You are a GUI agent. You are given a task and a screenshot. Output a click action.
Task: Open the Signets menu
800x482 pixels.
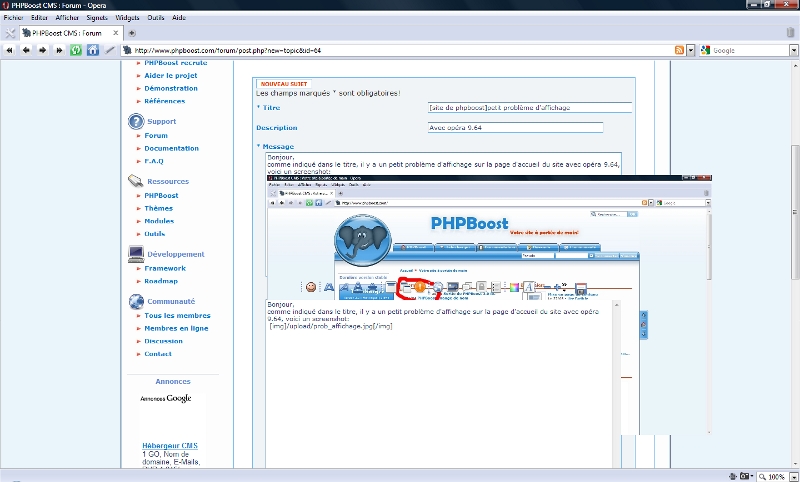[97, 18]
